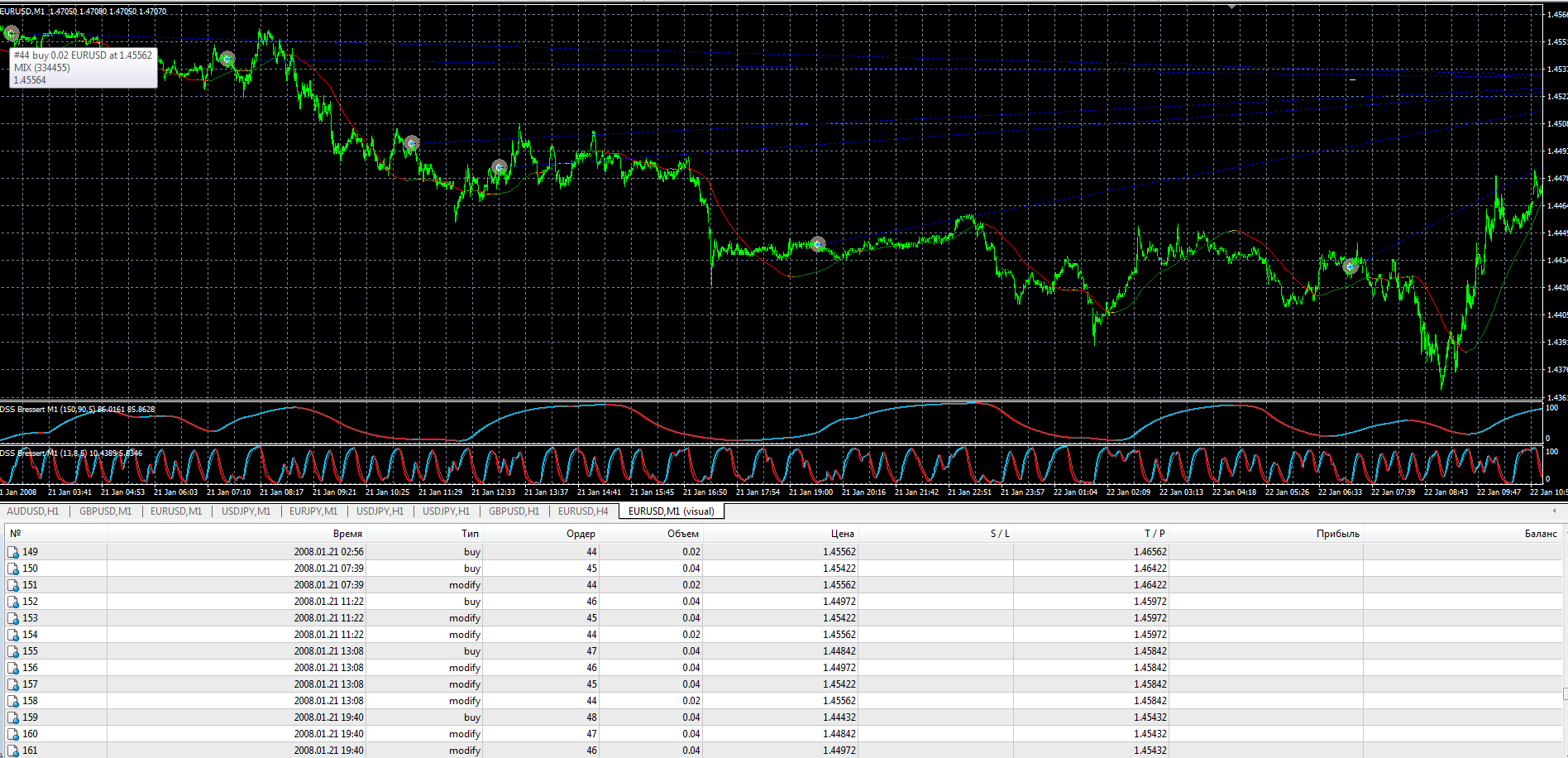The width and height of the screenshot is (1568, 758).
Task: Select time 2008.01.21 13:08 in row 157
Action: click(x=328, y=684)
